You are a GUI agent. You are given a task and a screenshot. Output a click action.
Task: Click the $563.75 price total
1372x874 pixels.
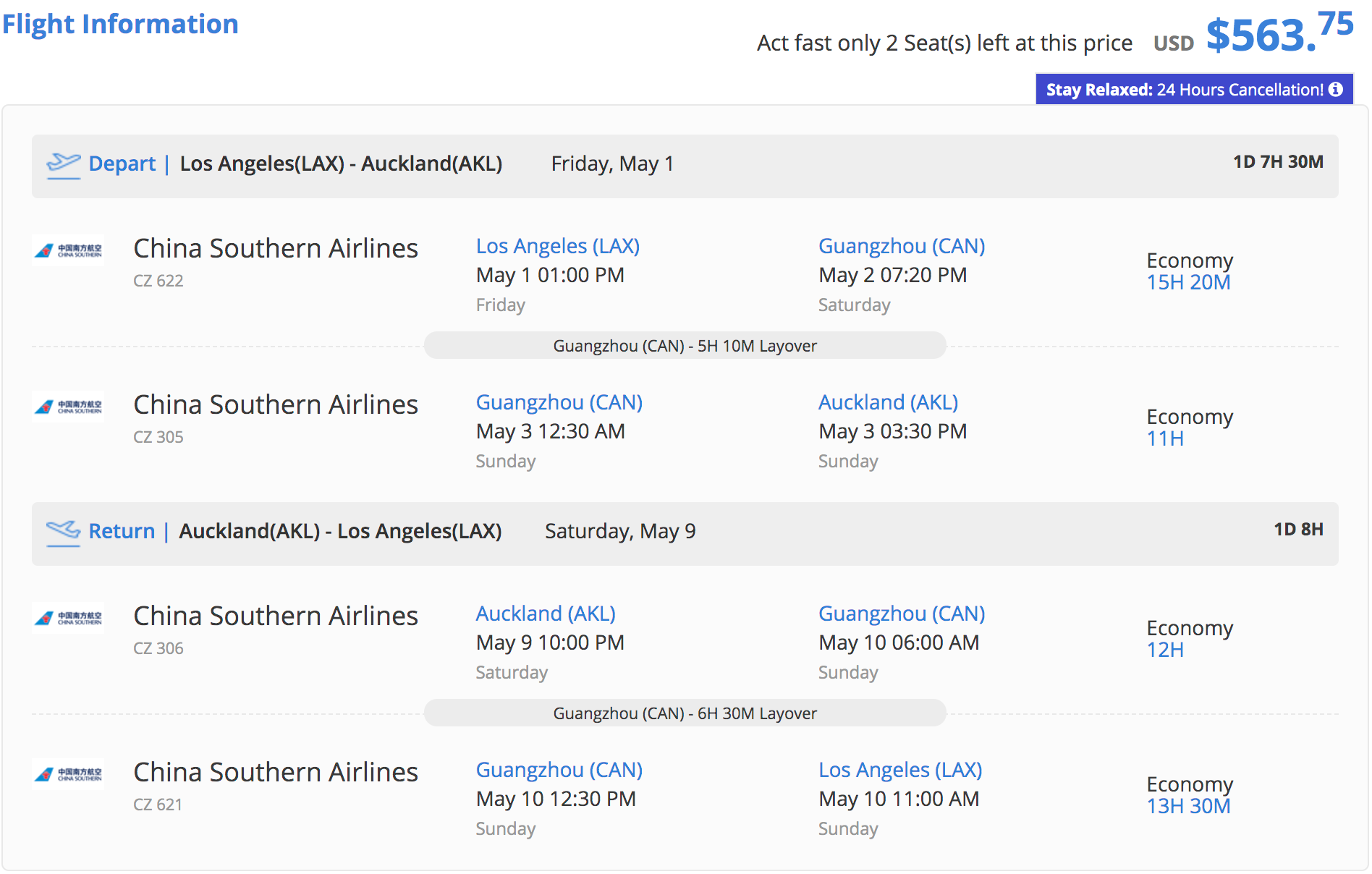point(1279,33)
